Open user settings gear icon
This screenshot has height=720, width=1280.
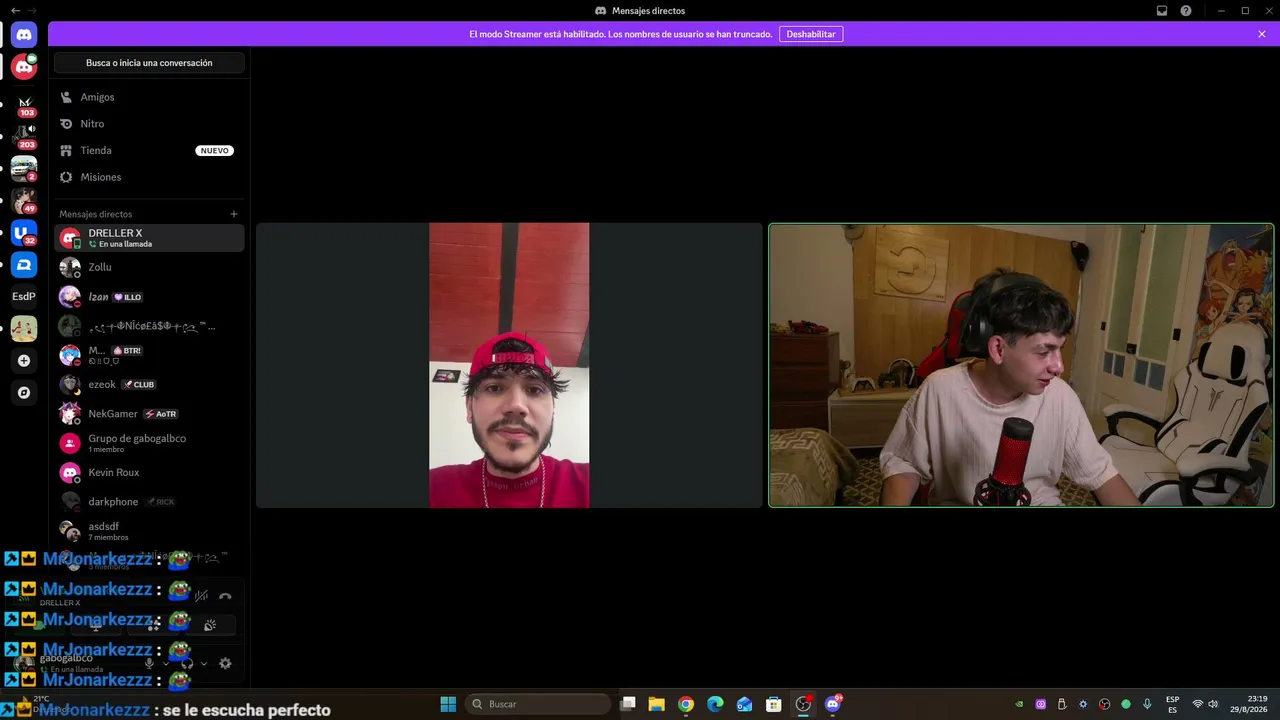point(225,663)
